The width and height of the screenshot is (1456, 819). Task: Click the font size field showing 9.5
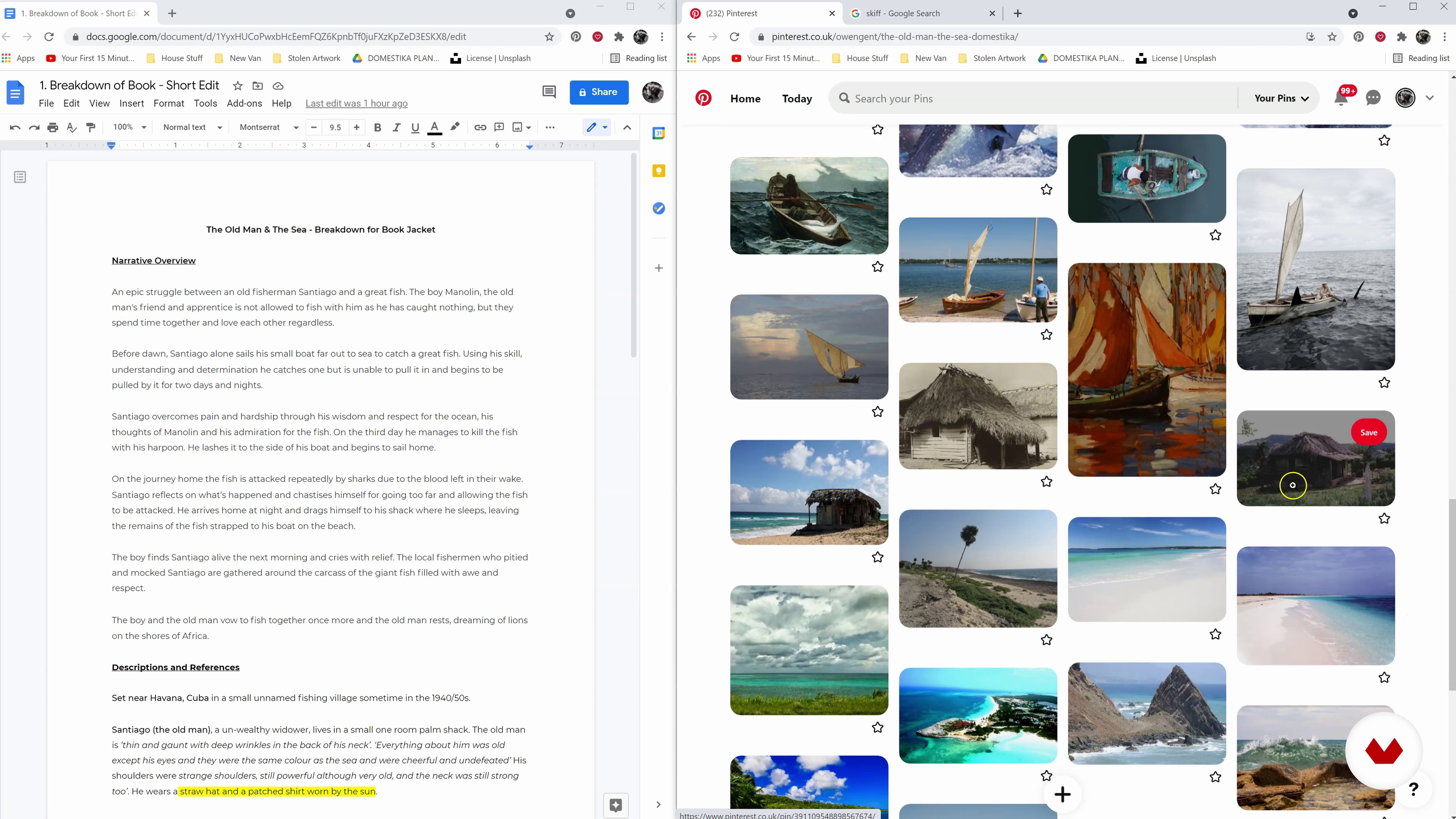pyautogui.click(x=335, y=127)
